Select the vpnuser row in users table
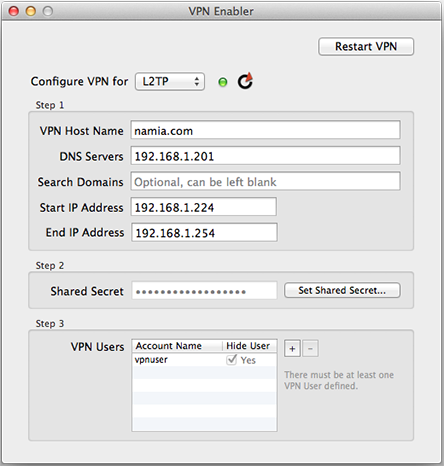This screenshot has height=466, width=444. coord(204,360)
